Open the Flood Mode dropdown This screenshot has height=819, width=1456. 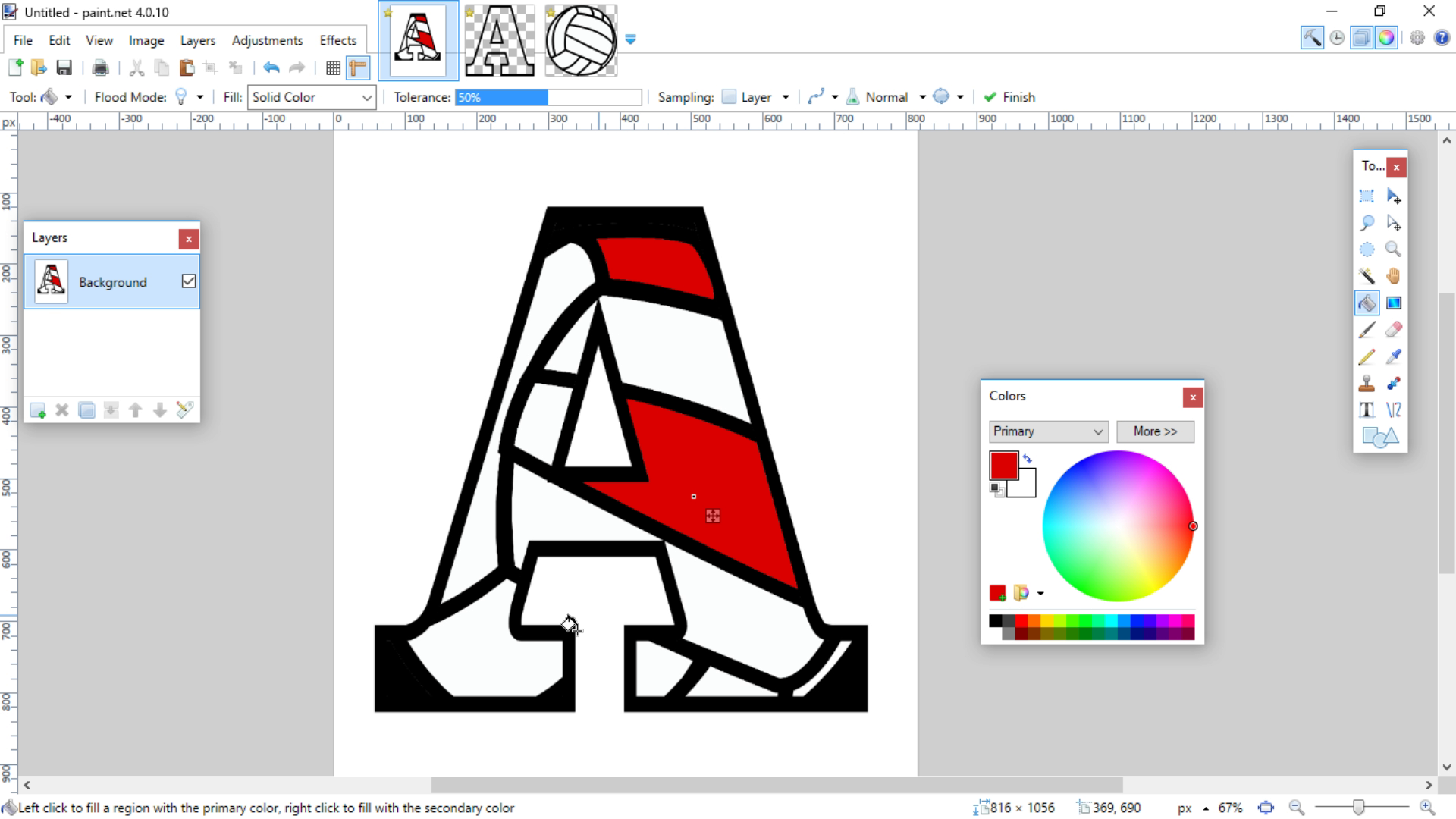coord(190,97)
